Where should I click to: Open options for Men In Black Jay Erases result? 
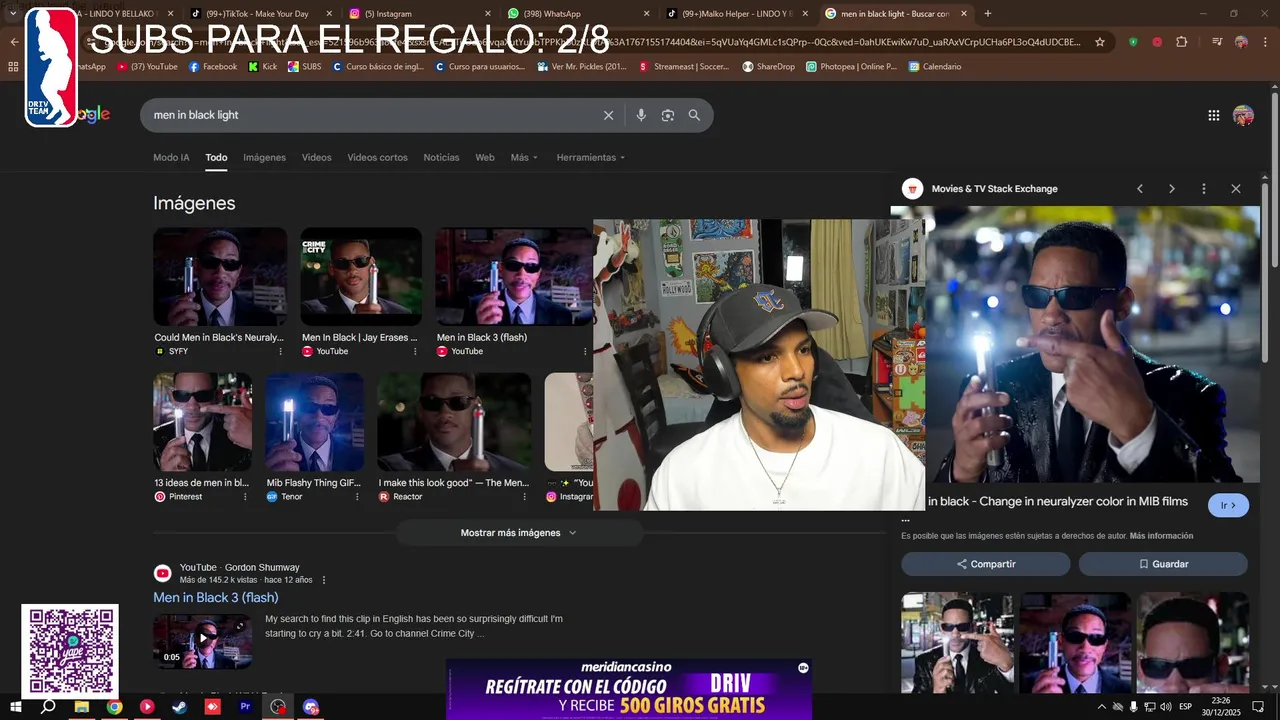(x=417, y=352)
